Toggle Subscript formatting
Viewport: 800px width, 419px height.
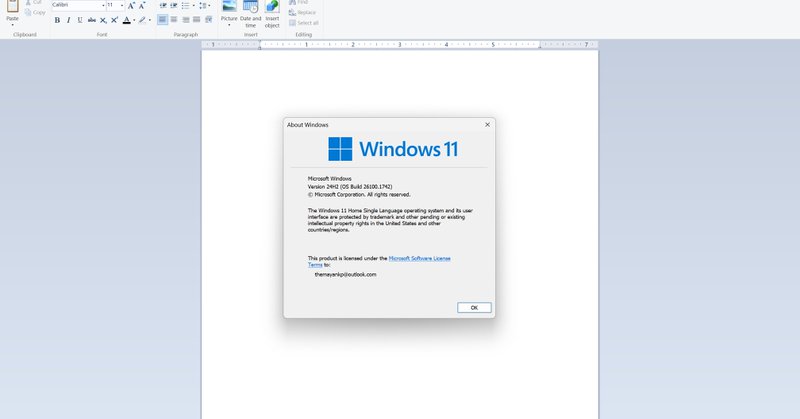coord(103,20)
